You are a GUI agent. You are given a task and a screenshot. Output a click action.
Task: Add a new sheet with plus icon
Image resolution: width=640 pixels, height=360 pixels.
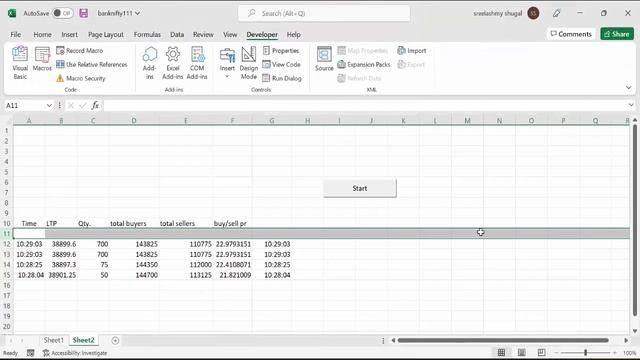click(x=115, y=340)
